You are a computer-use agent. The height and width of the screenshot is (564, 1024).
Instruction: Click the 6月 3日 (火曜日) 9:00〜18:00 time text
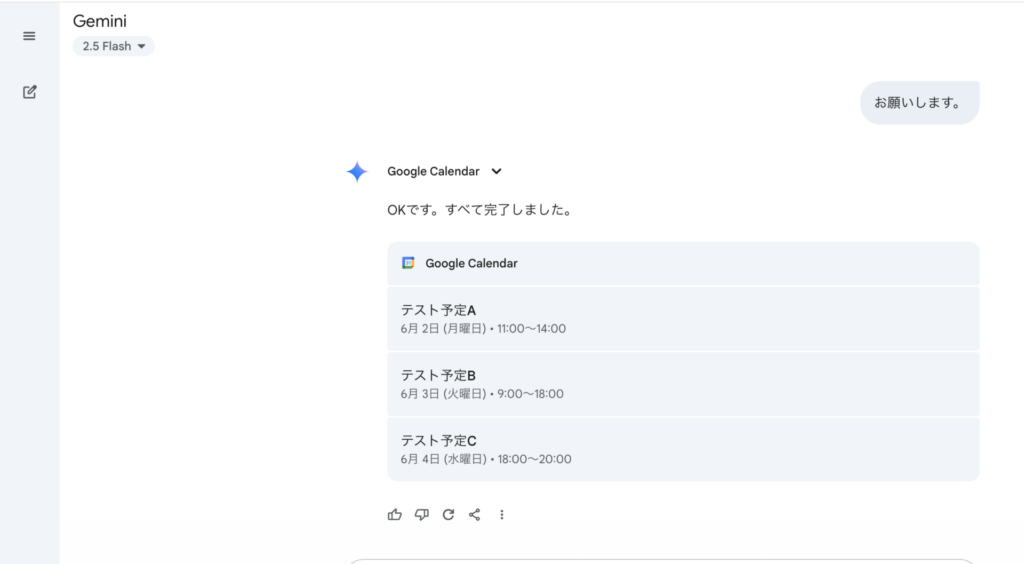click(x=482, y=394)
